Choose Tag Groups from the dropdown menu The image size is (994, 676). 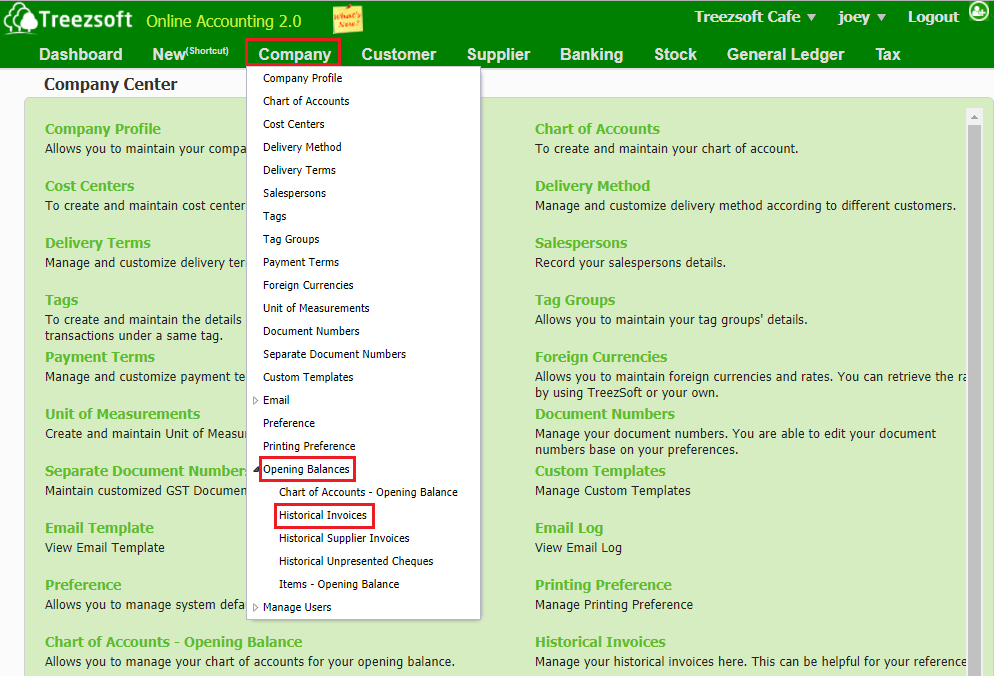[291, 239]
